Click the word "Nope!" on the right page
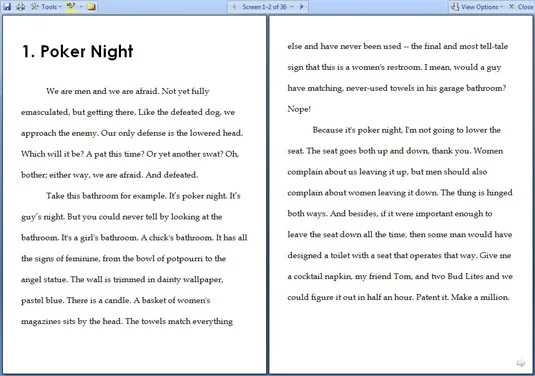Screen dimensions: 535x376 click(x=299, y=109)
